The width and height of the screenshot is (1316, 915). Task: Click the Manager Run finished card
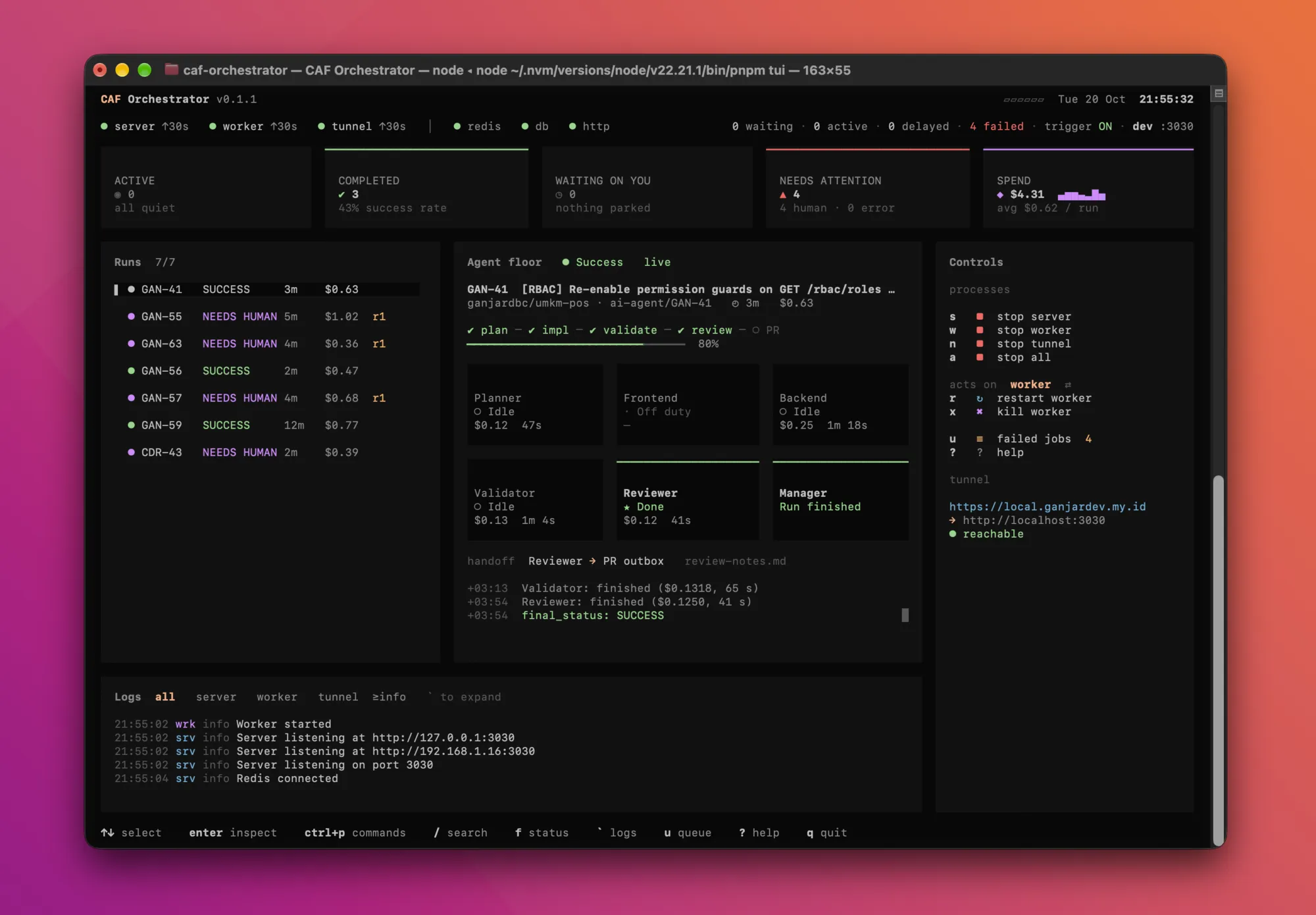tap(840, 500)
